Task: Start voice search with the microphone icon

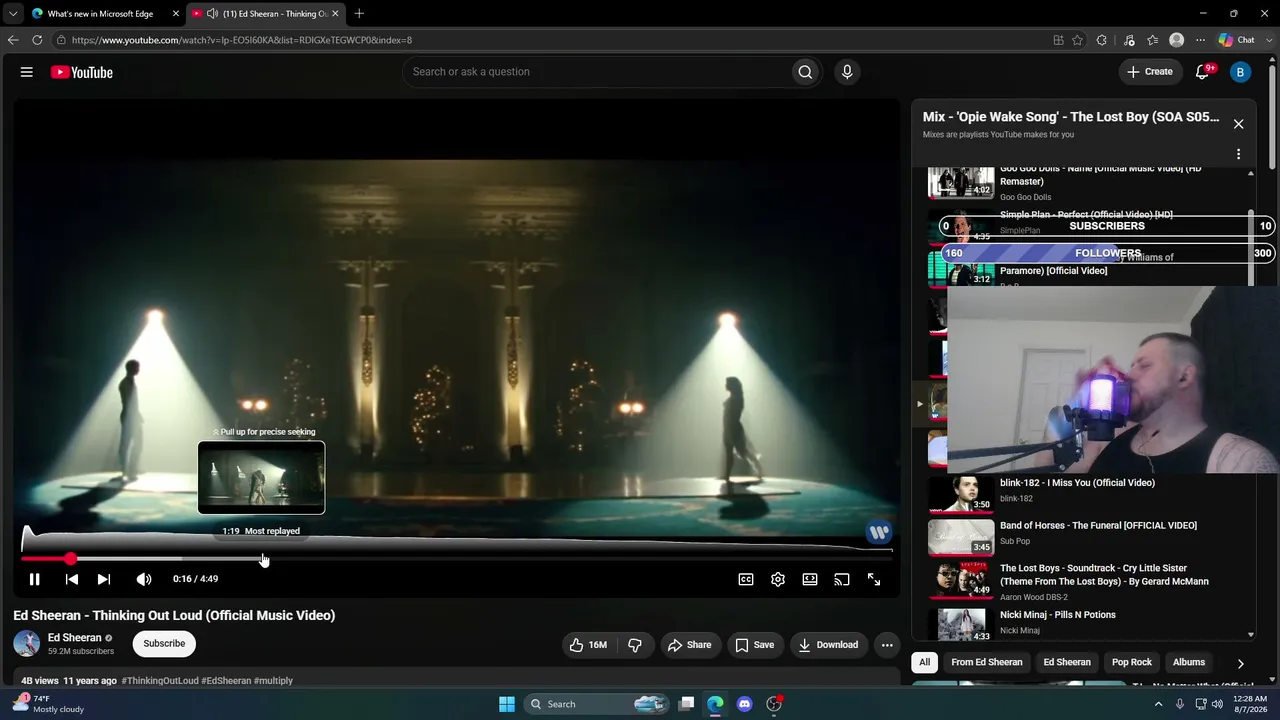Action: [x=847, y=72]
